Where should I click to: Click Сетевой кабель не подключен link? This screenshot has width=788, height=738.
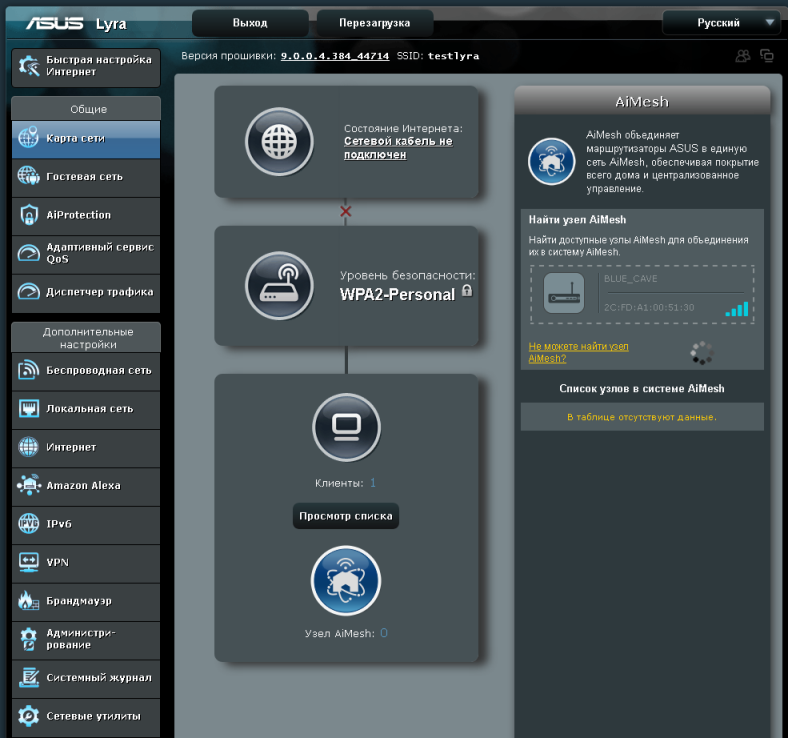[x=398, y=148]
